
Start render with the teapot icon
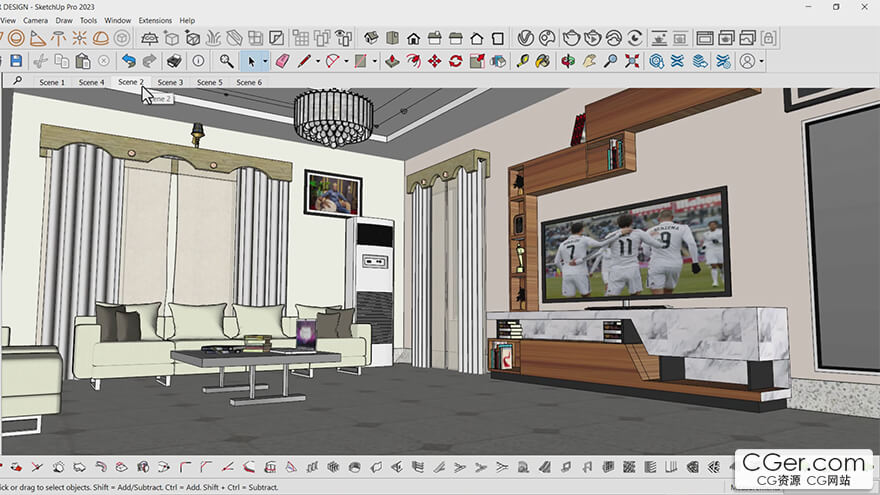pos(571,38)
